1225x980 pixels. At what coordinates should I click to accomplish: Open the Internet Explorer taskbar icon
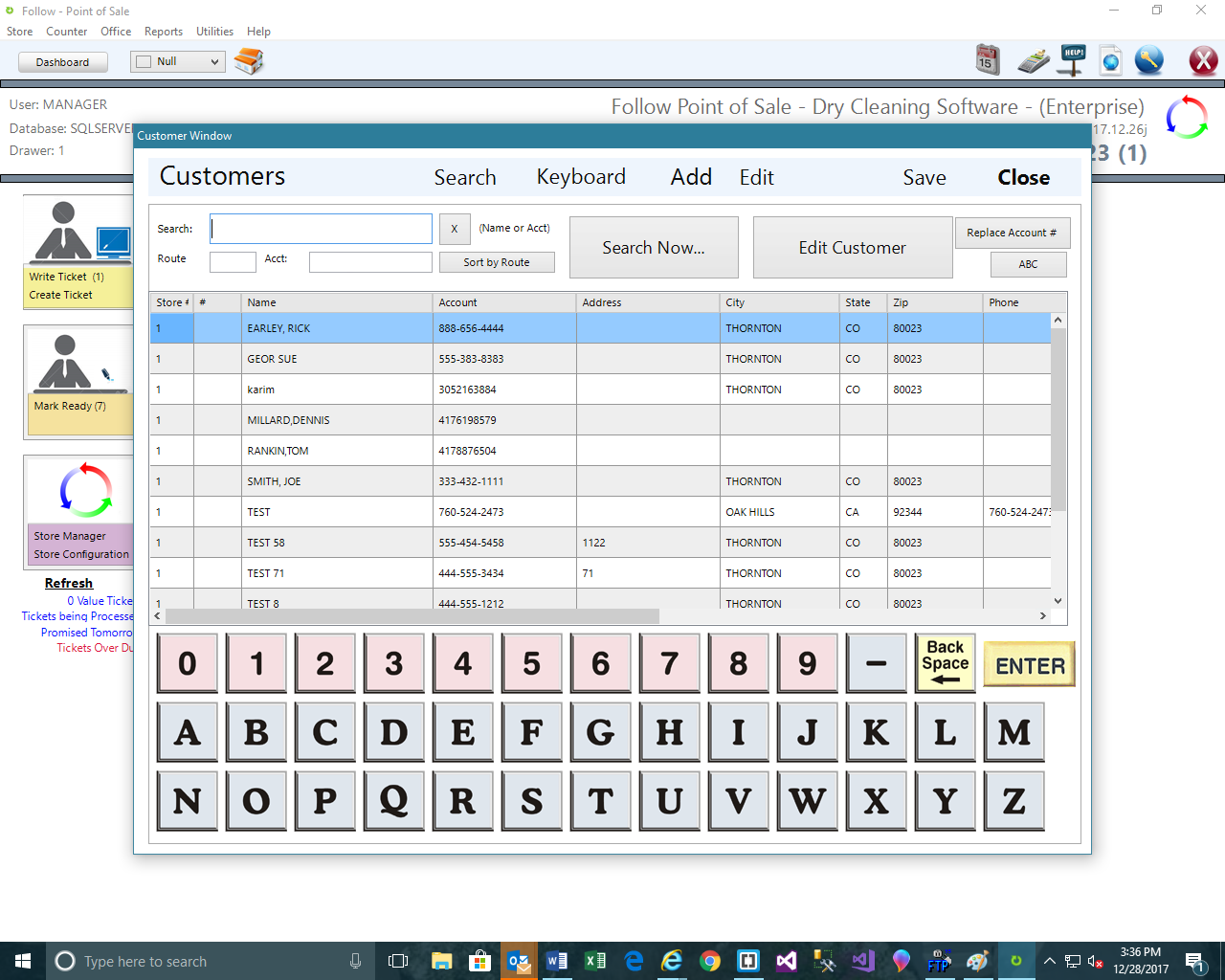[672, 961]
